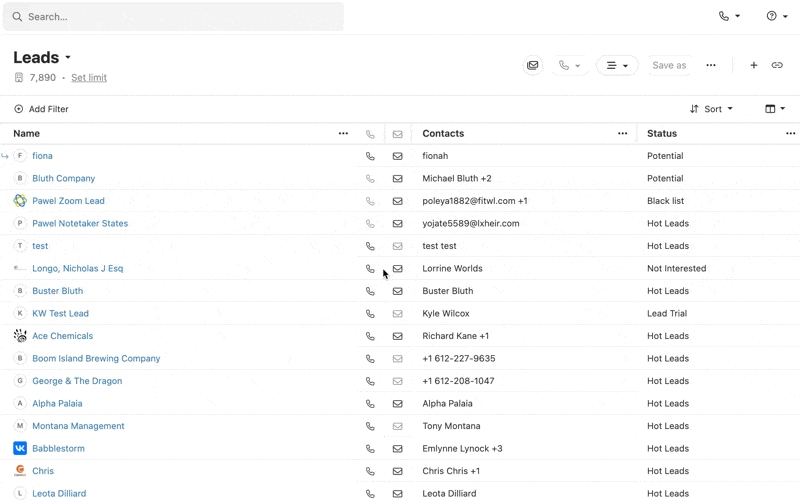Image resolution: width=800 pixels, height=502 pixels.
Task: Click the Set limit link
Action: pyautogui.click(x=89, y=78)
